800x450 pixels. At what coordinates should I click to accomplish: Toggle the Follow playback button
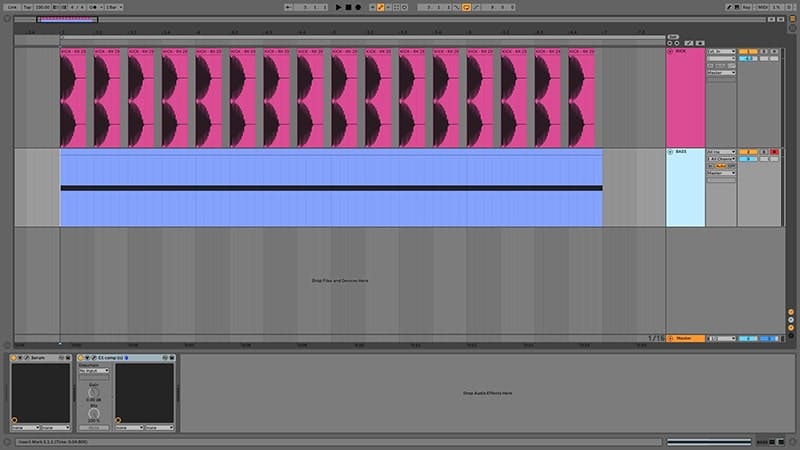coord(288,7)
